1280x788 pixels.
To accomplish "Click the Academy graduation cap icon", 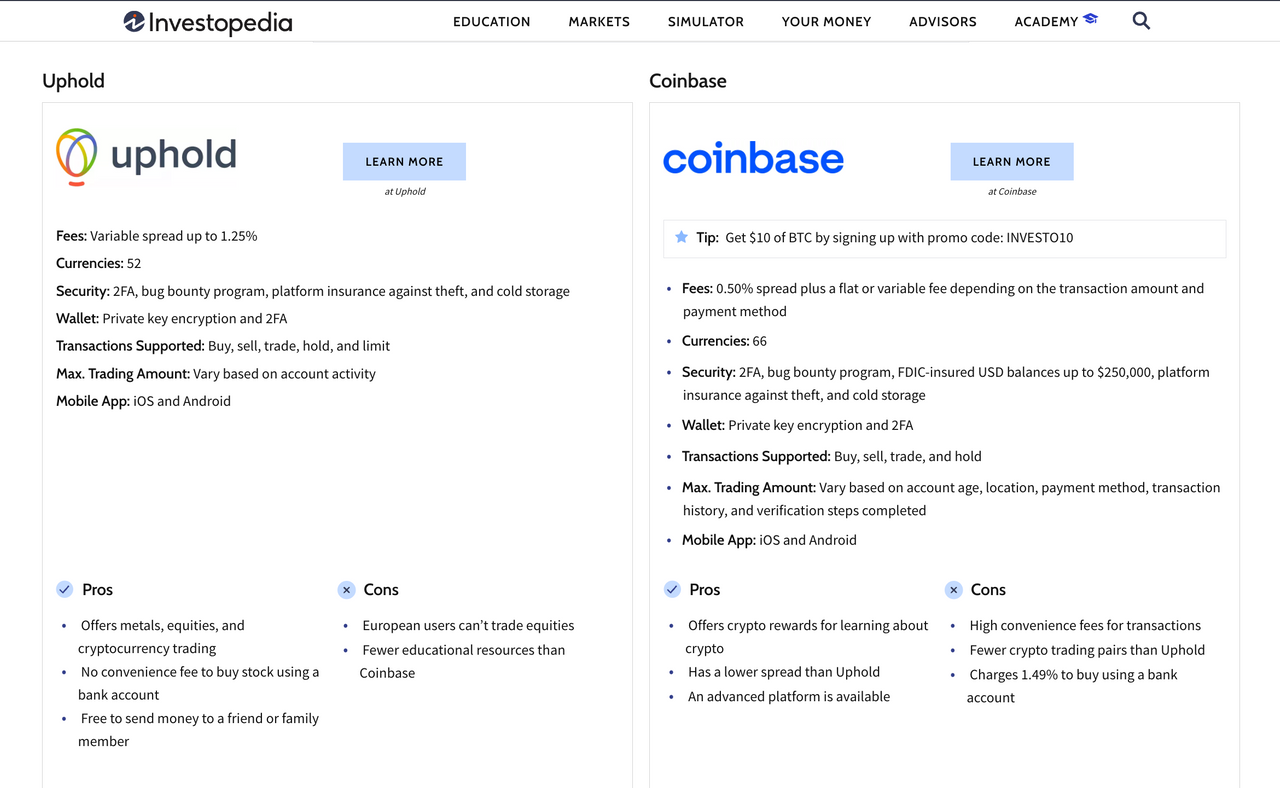I will (x=1090, y=19).
